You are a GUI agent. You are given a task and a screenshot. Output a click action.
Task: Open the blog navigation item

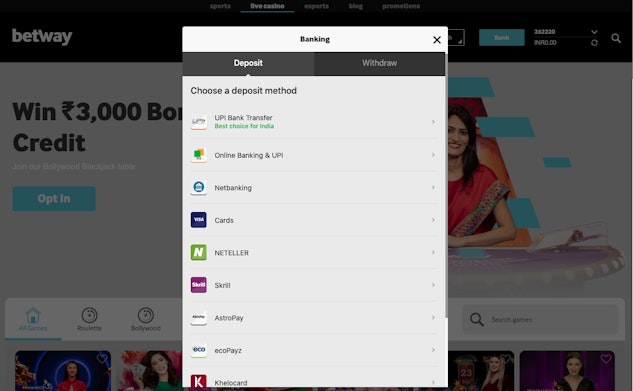point(356,6)
